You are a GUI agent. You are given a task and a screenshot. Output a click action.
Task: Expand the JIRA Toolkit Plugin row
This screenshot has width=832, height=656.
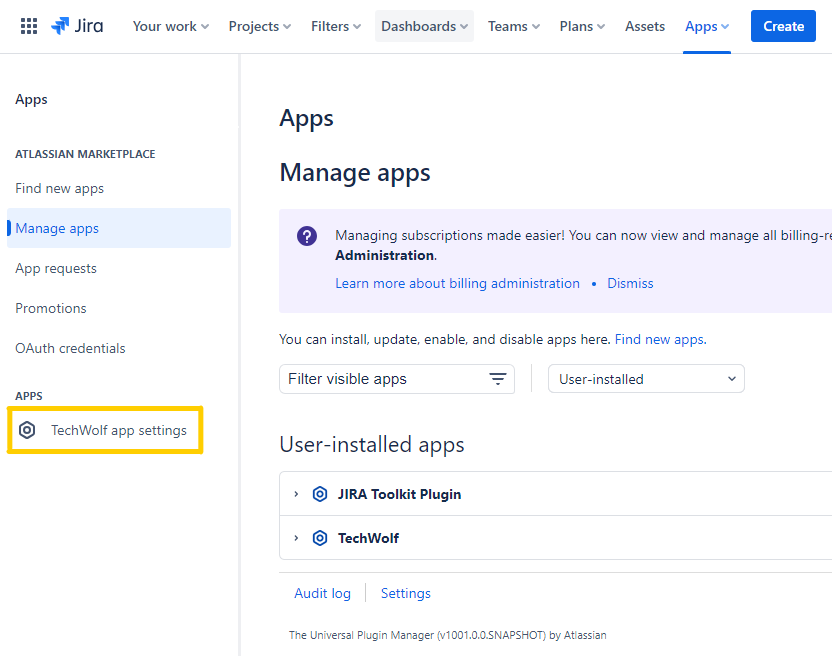tap(294, 494)
